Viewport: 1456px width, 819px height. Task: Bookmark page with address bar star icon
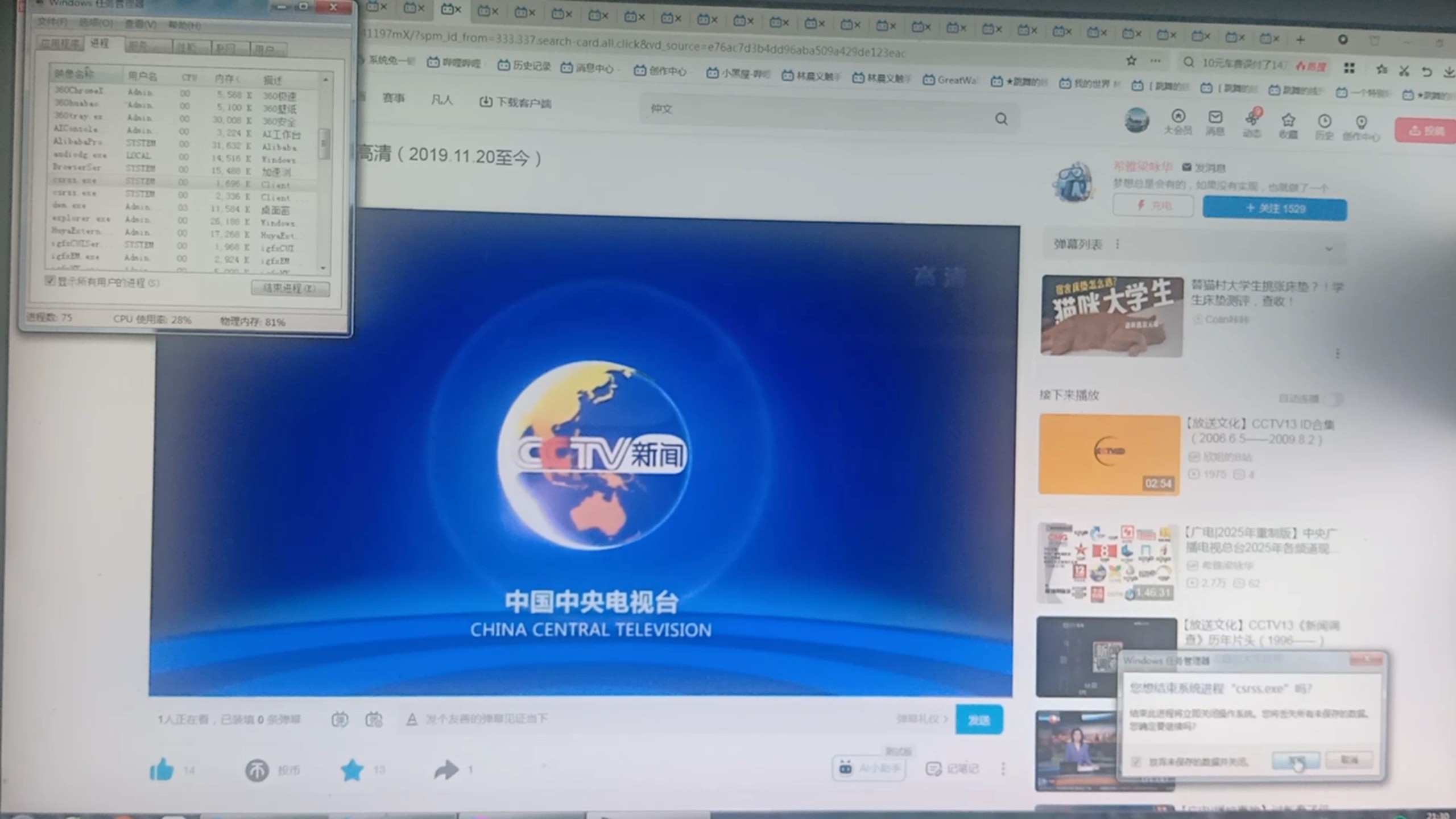click(1131, 60)
